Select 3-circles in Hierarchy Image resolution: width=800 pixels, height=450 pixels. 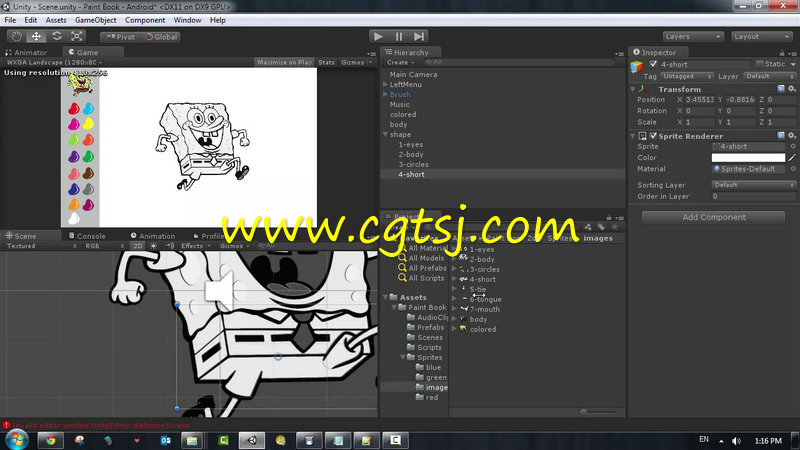(x=413, y=164)
